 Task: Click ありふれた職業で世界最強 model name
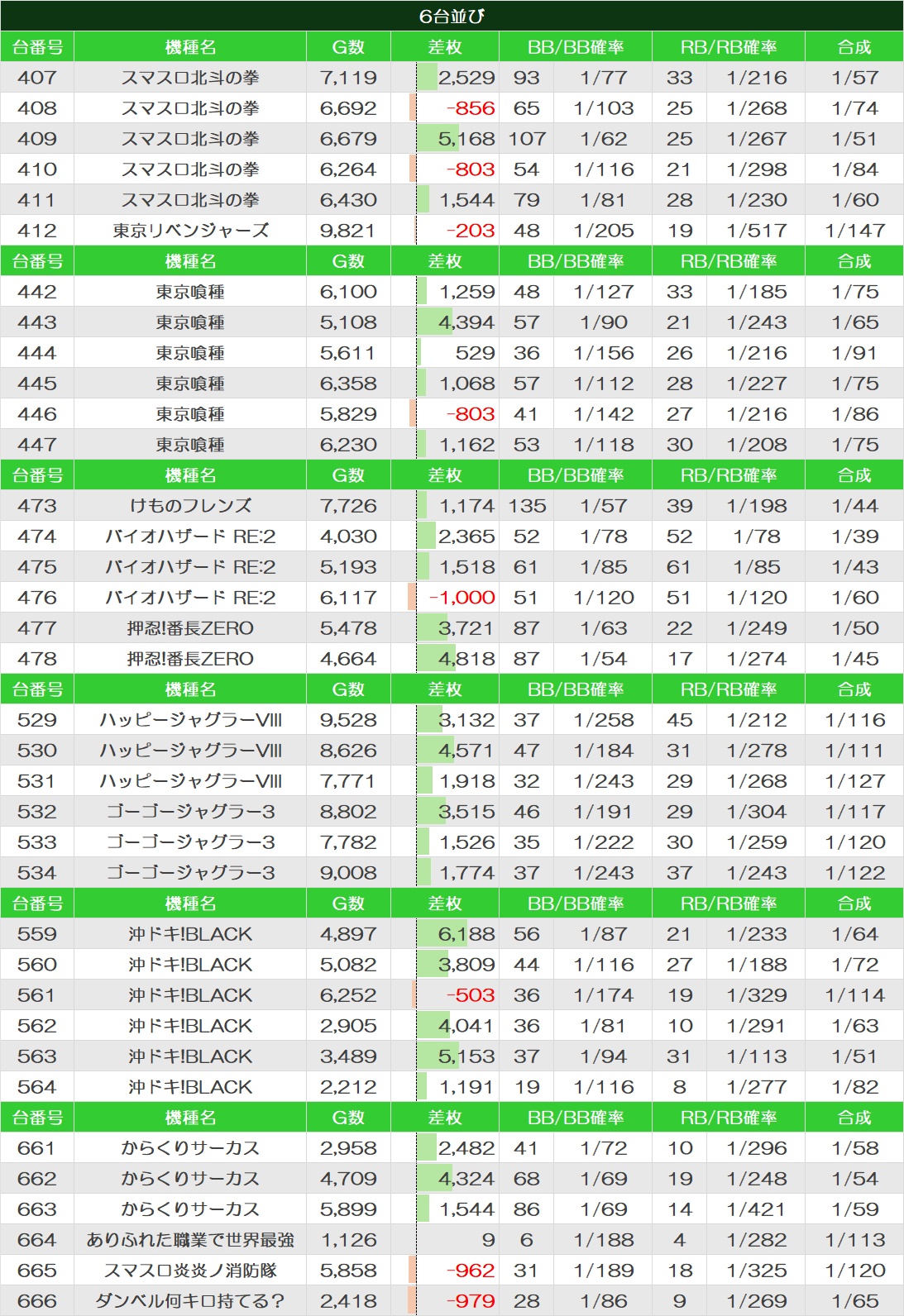point(190,1240)
